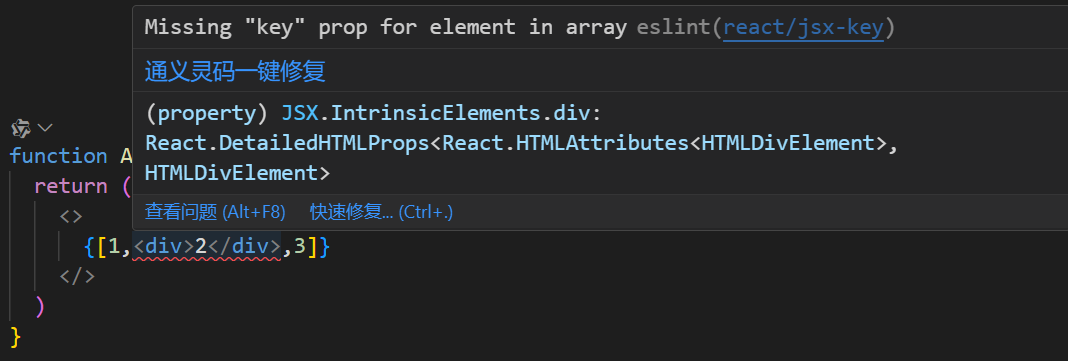Click the closing </div> tag in array
This screenshot has width=1068, height=361.
click(x=244, y=247)
